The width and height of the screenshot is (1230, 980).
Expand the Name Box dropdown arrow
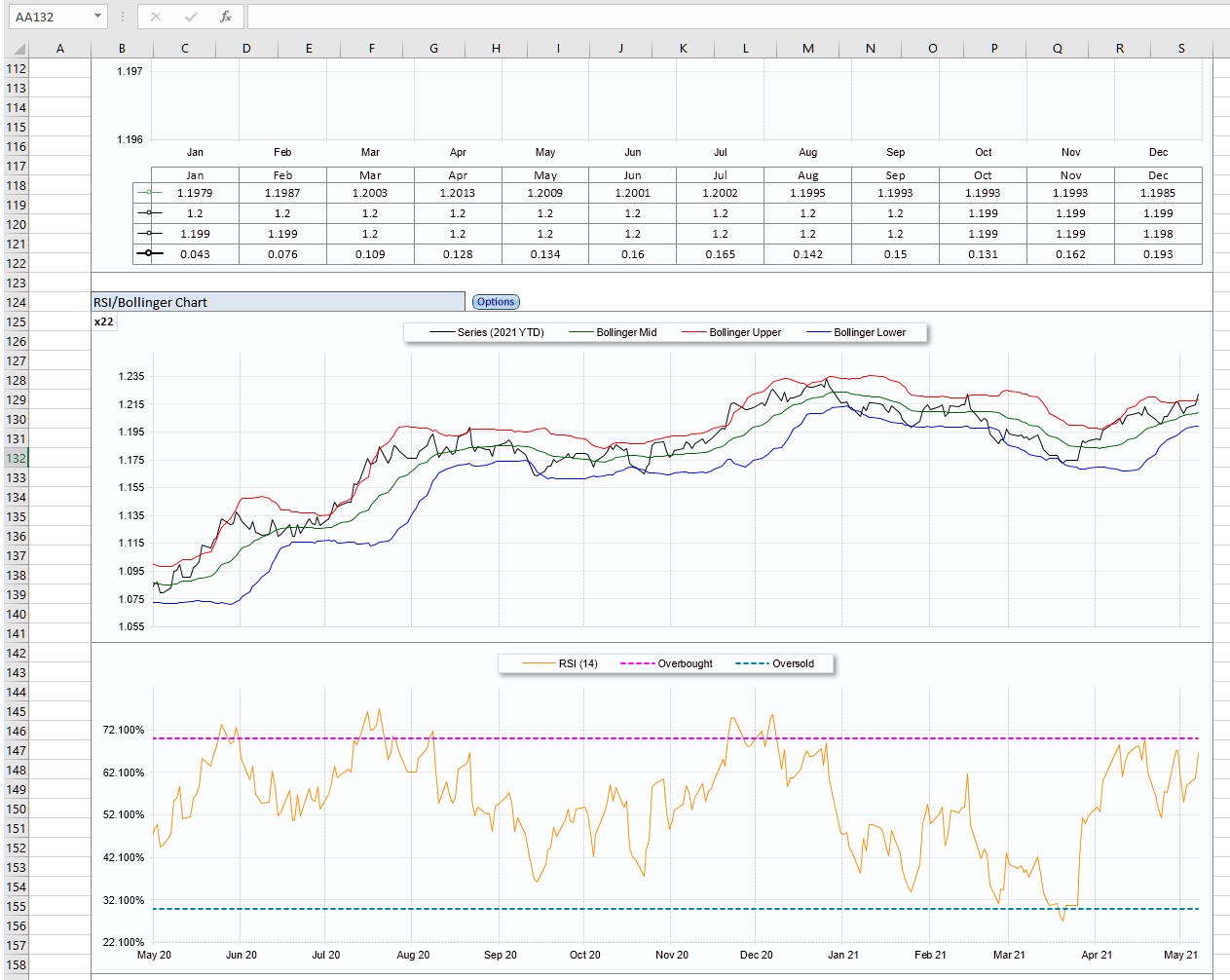coord(97,17)
